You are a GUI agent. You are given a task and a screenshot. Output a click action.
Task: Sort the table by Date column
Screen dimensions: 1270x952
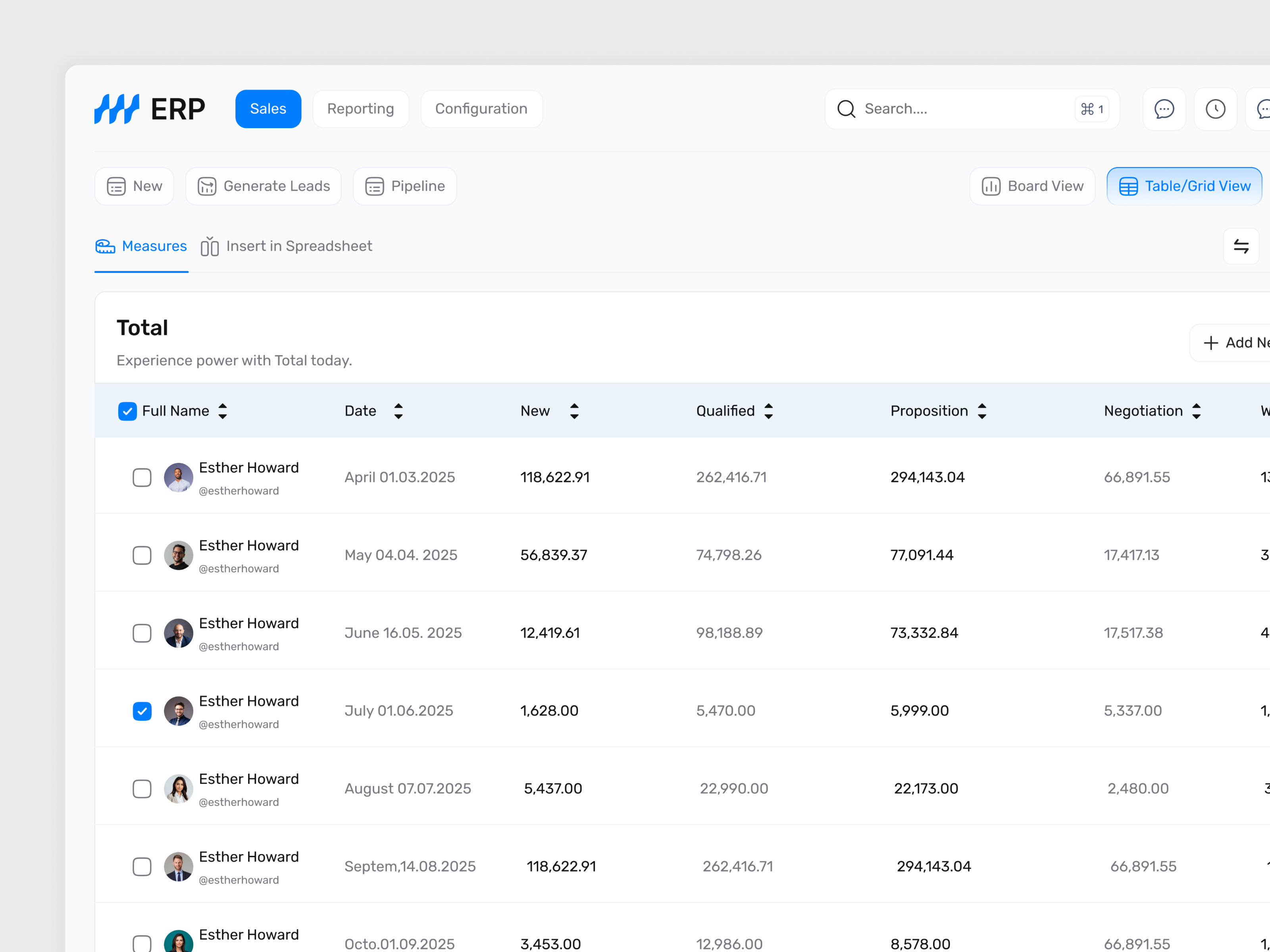398,411
